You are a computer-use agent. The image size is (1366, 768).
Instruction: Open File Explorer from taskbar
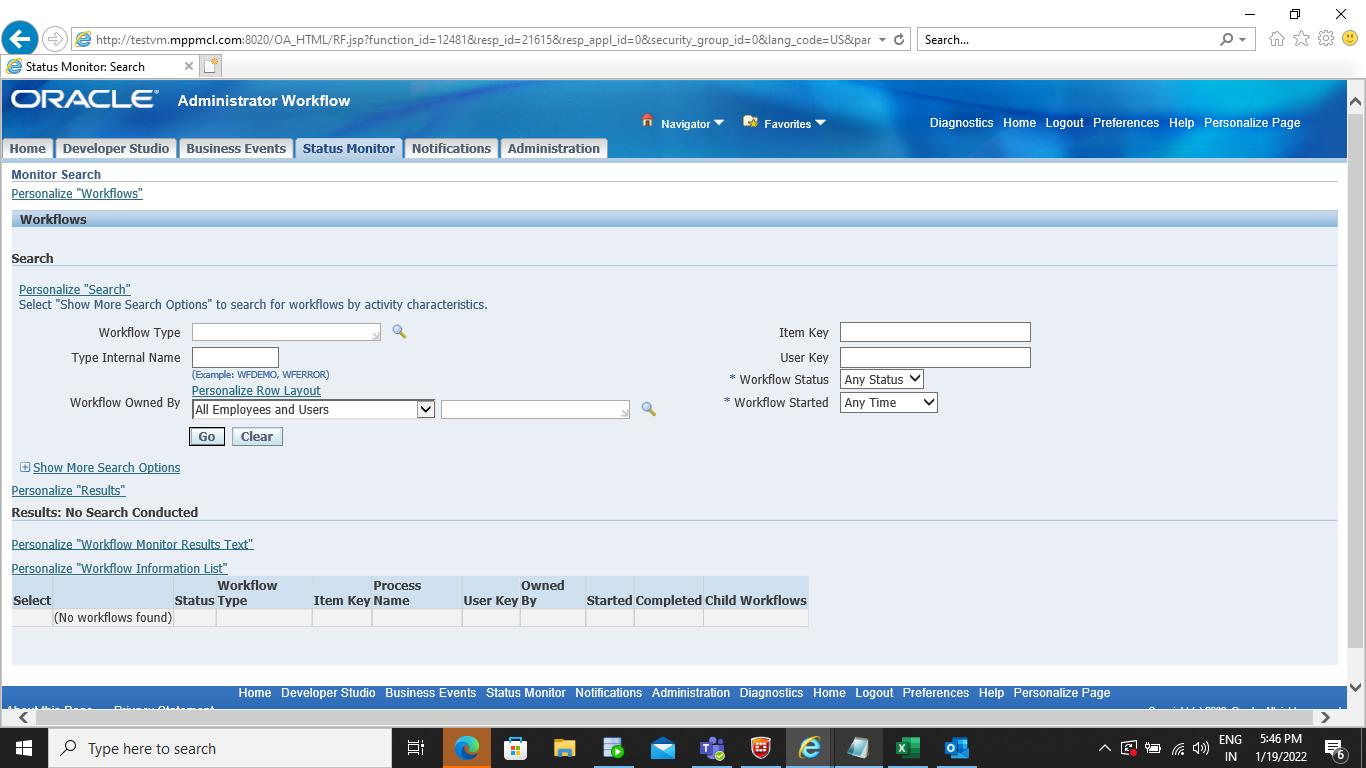tap(564, 748)
